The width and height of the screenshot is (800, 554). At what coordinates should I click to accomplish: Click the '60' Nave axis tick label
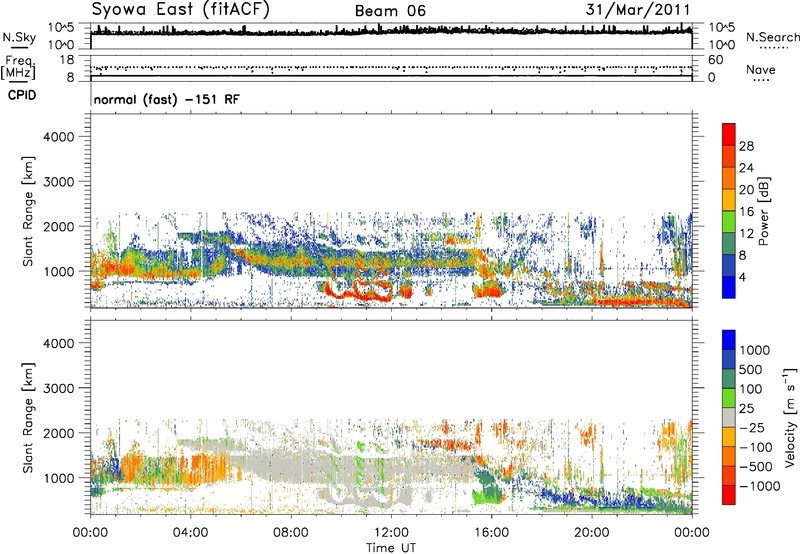(x=715, y=60)
